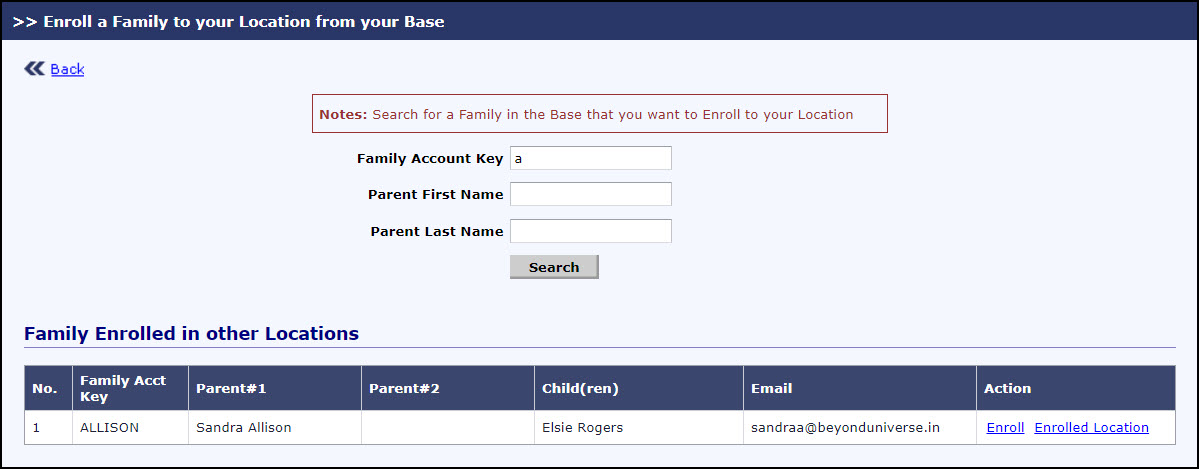
Task: Click into the Parent Last Name field
Action: click(x=590, y=231)
